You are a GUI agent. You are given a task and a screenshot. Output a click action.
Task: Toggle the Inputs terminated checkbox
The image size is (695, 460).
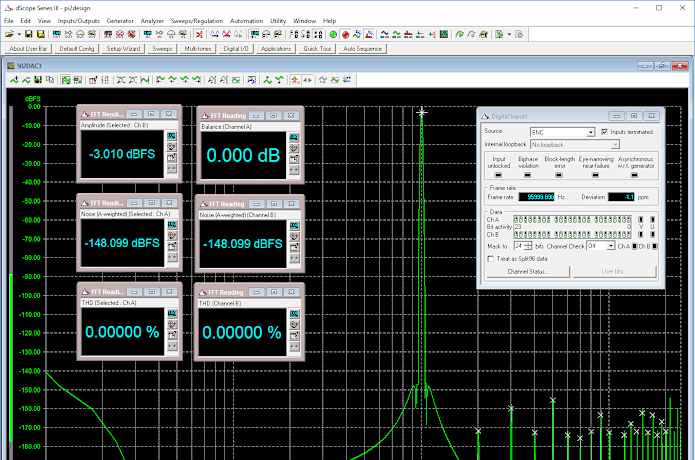[604, 131]
